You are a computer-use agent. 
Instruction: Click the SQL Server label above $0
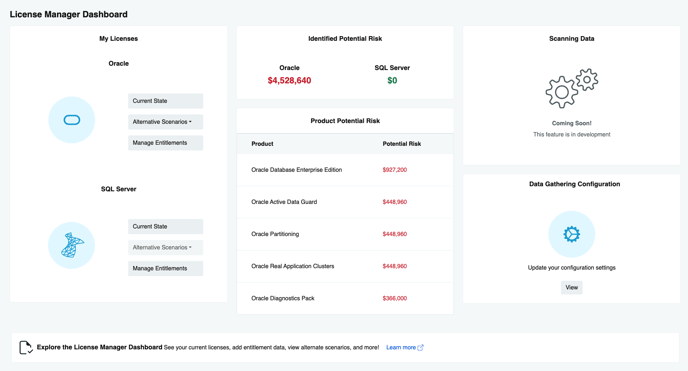(392, 68)
